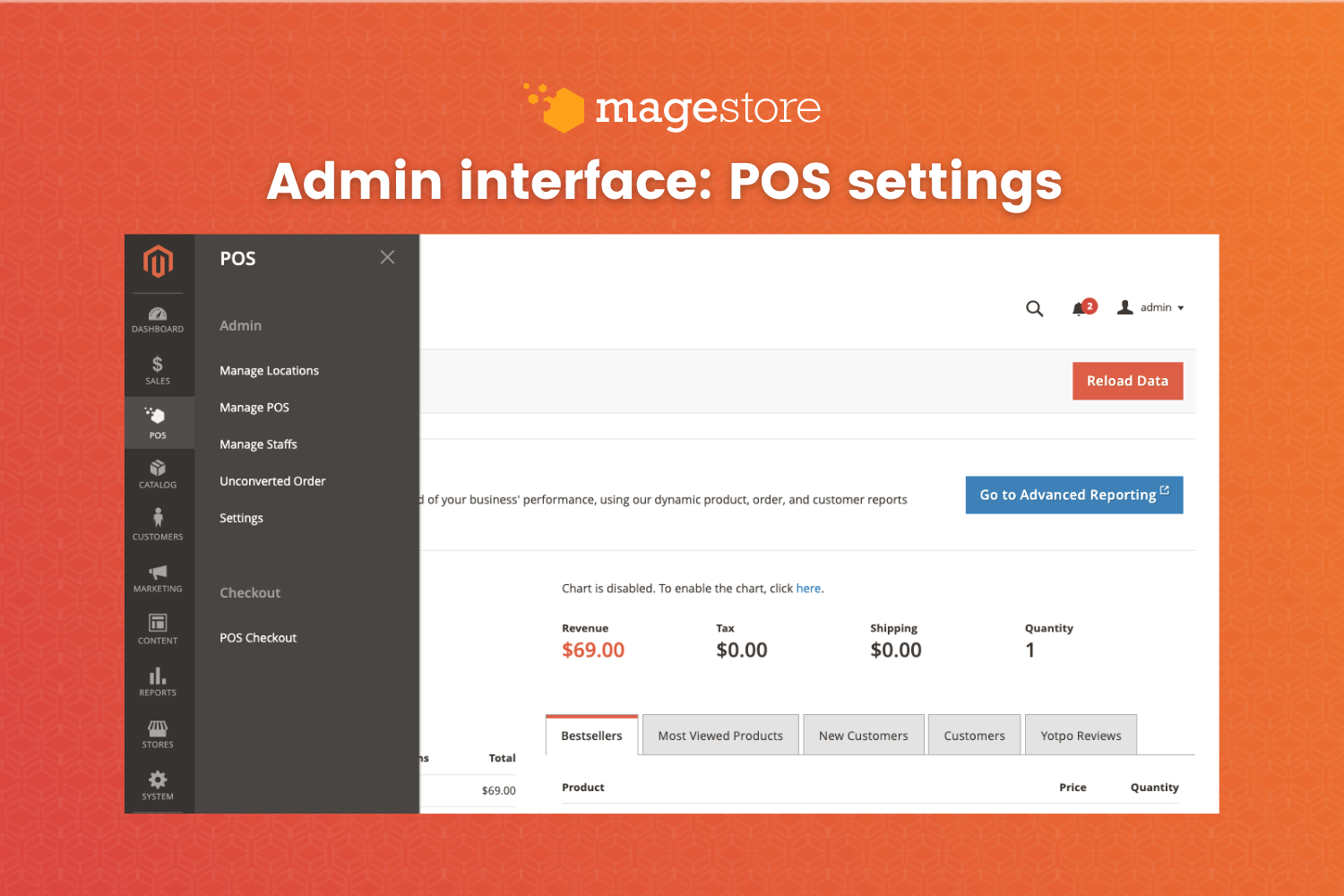Open the Stores storefront icon
This screenshot has width=1344, height=896.
pyautogui.click(x=158, y=734)
